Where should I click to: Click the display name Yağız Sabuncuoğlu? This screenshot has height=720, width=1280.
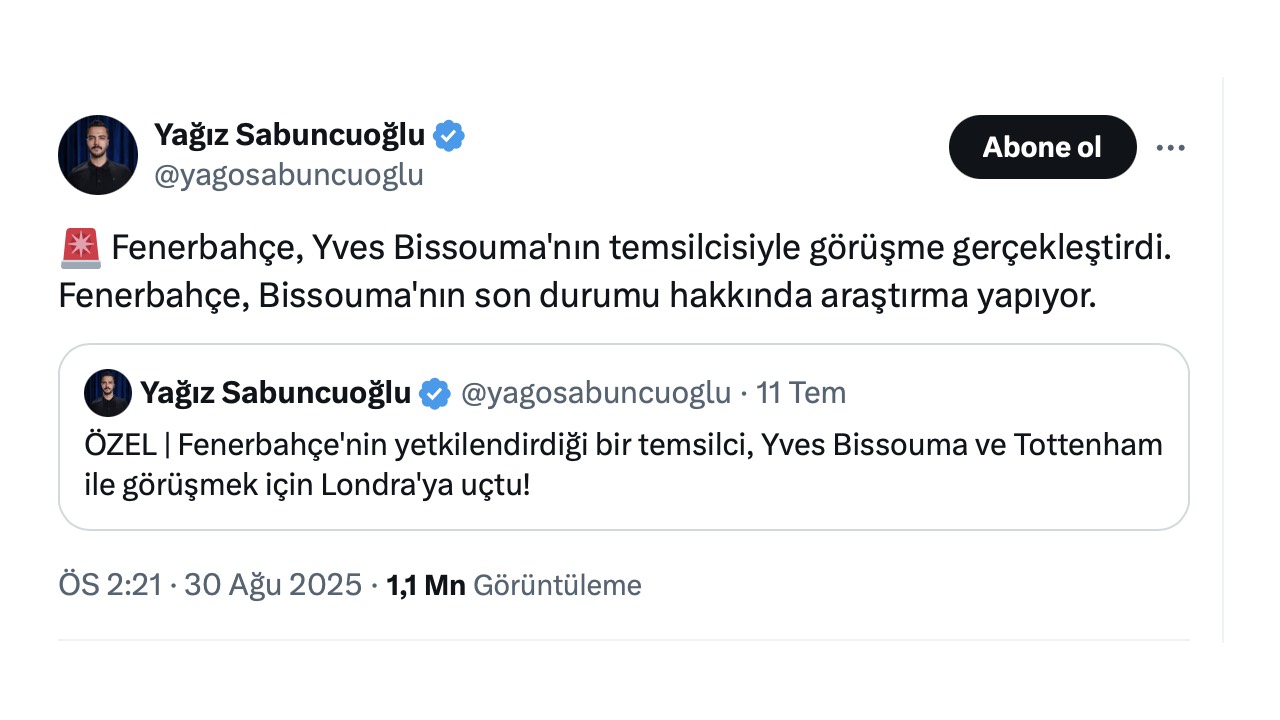point(293,134)
